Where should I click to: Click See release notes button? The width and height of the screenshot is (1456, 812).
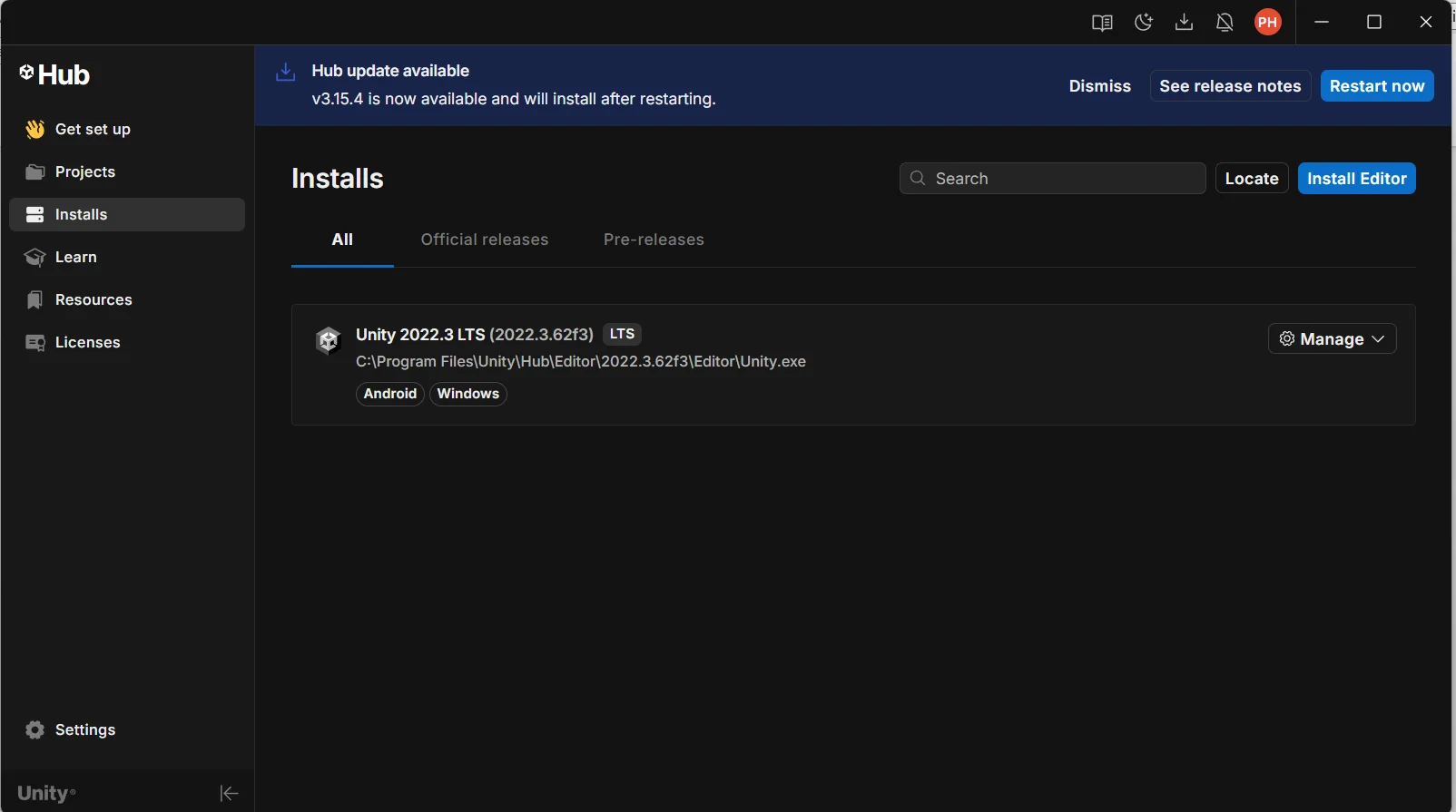point(1230,86)
